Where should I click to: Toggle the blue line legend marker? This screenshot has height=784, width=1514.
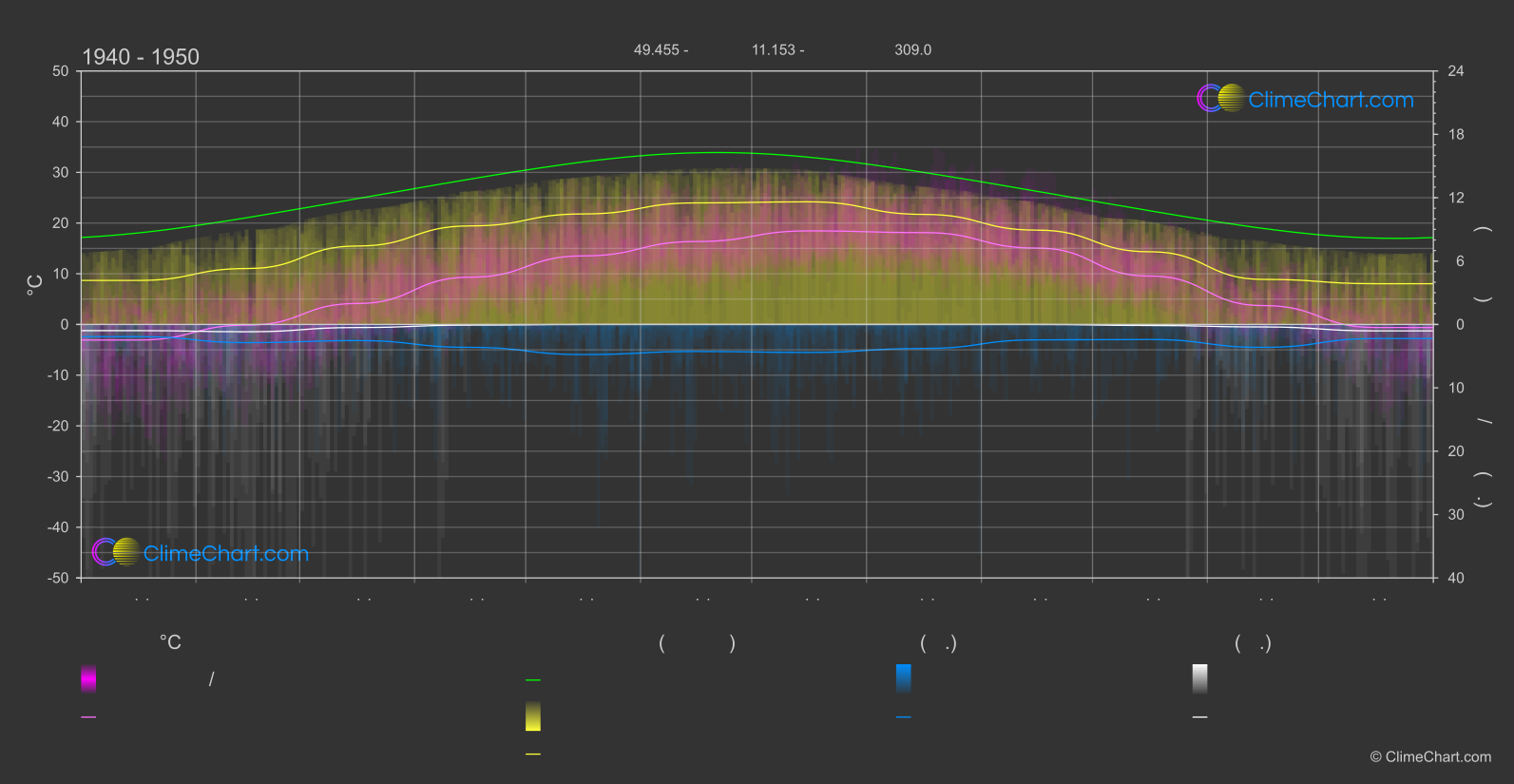pos(904,717)
